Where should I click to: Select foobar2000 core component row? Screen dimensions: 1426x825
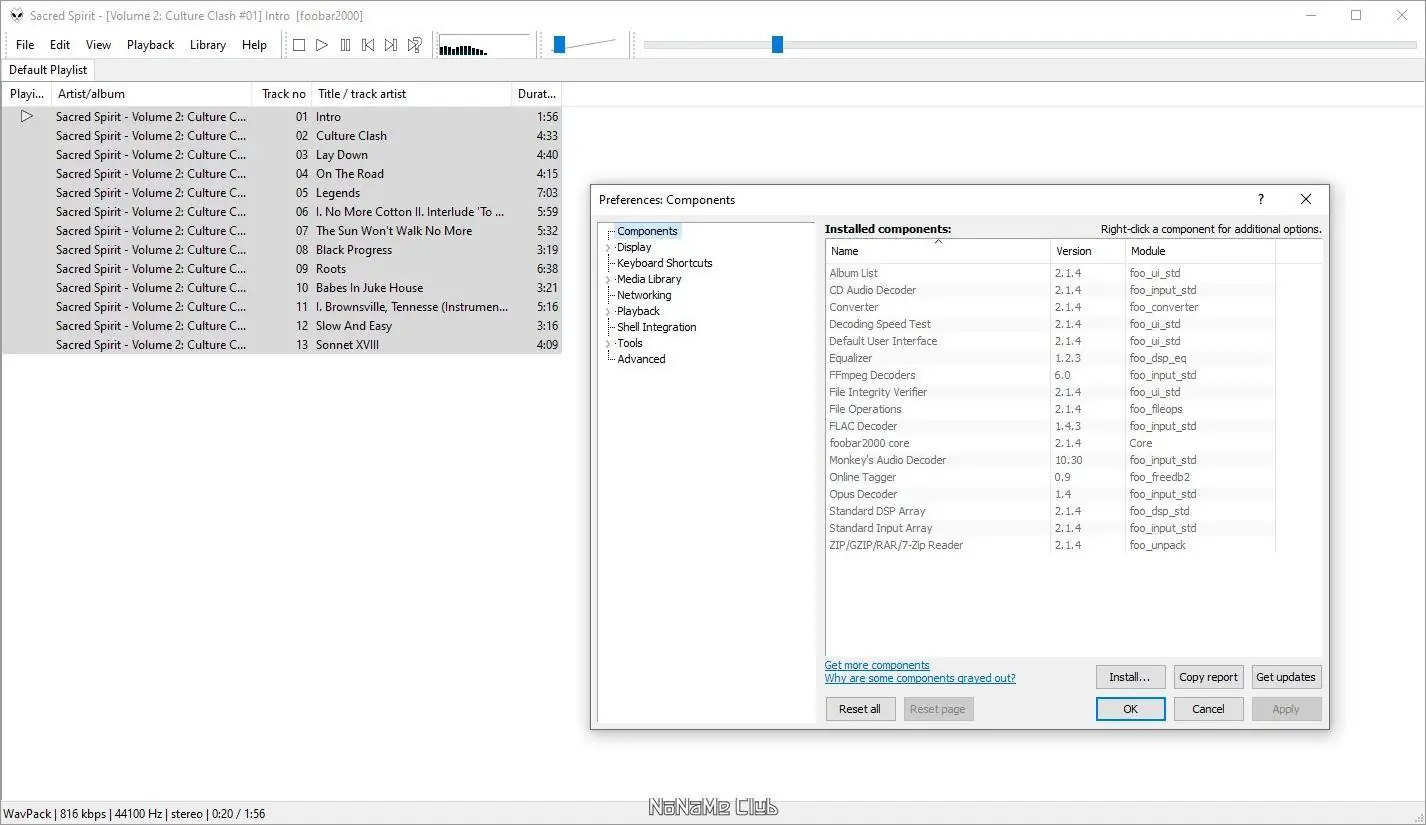(1050, 443)
